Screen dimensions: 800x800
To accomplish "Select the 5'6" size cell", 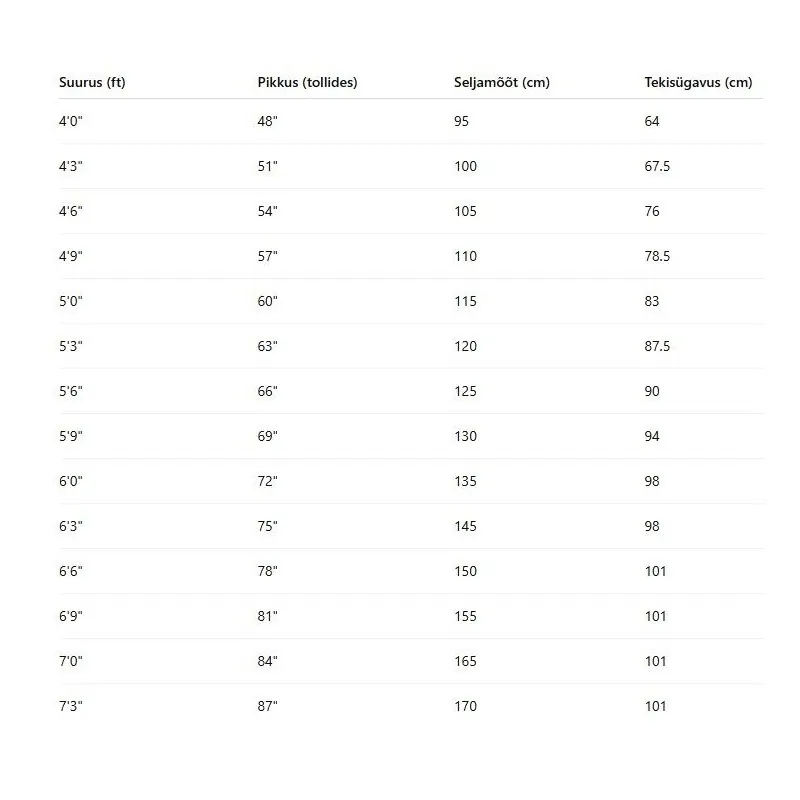I will 70,391.
